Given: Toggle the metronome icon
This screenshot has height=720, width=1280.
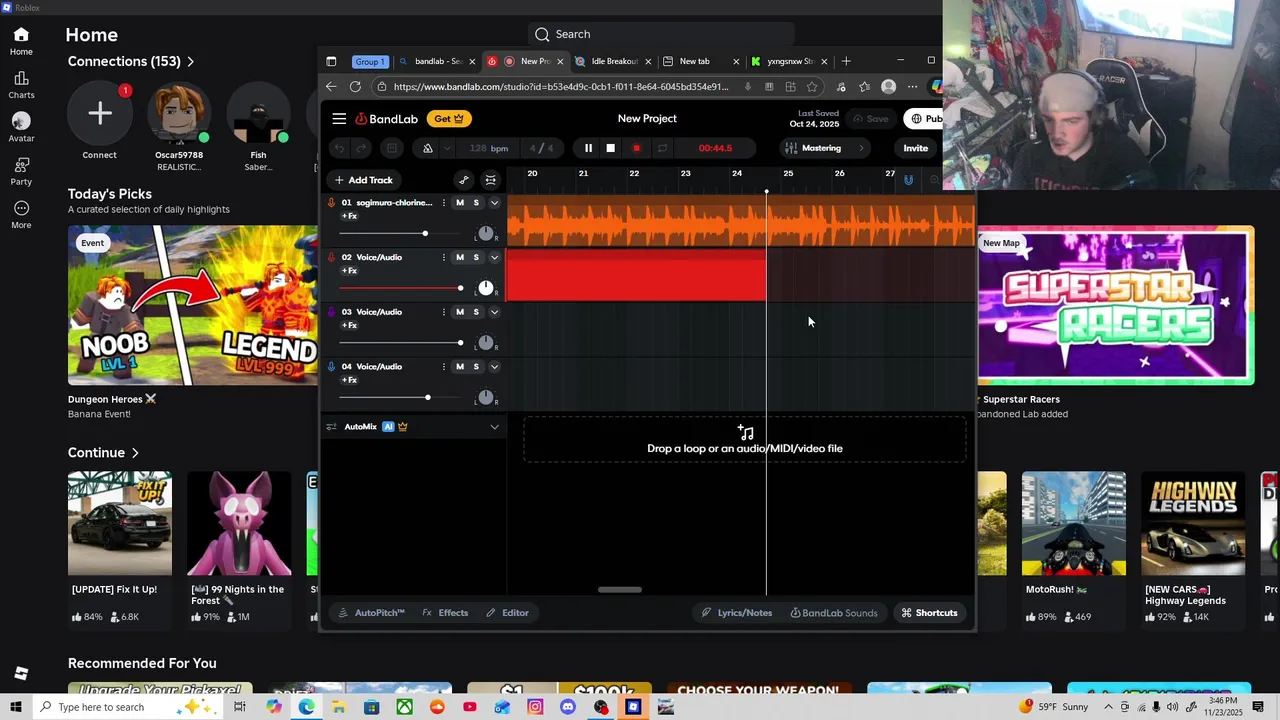Looking at the screenshot, I should point(428,148).
